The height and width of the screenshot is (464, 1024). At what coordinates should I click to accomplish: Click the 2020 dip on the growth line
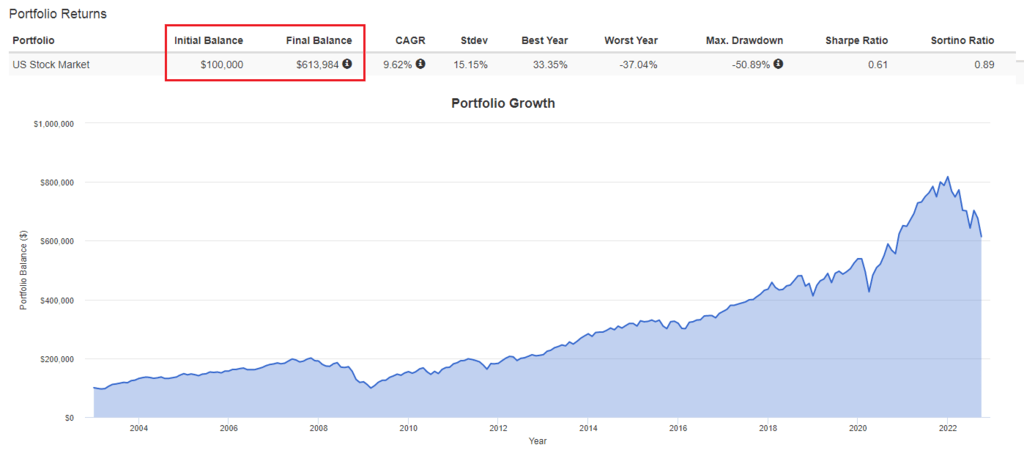[869, 291]
